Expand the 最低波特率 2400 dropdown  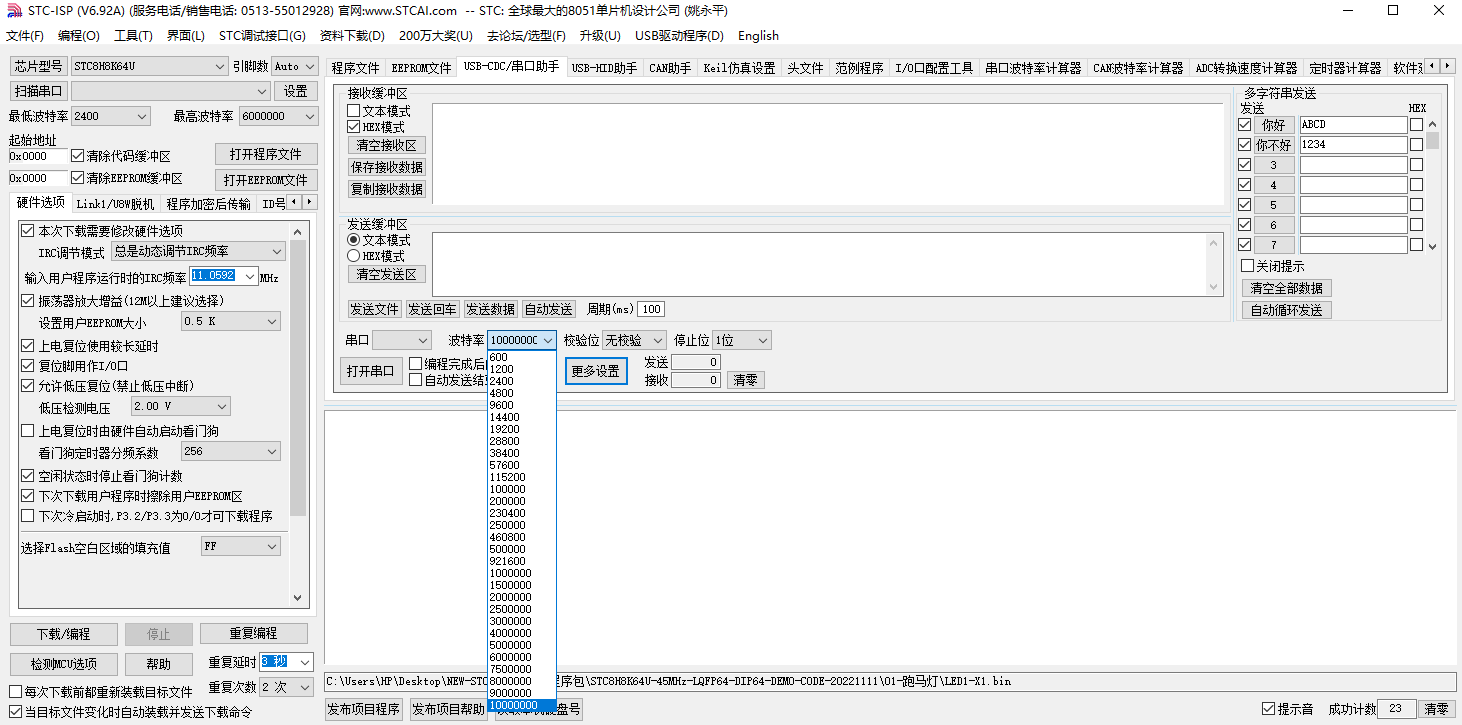(111, 116)
